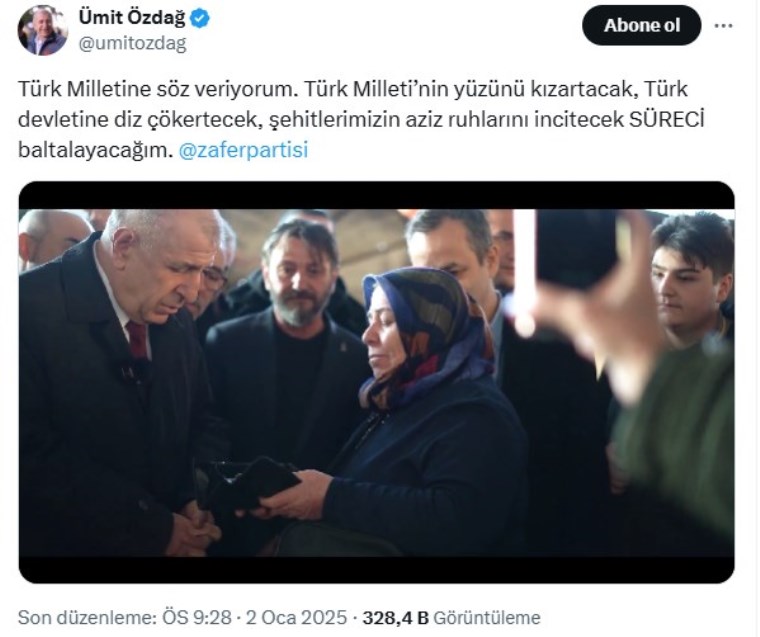760x637 pixels.
Task: Open the 328,4 B Görüntüleme view count
Action: point(451,618)
